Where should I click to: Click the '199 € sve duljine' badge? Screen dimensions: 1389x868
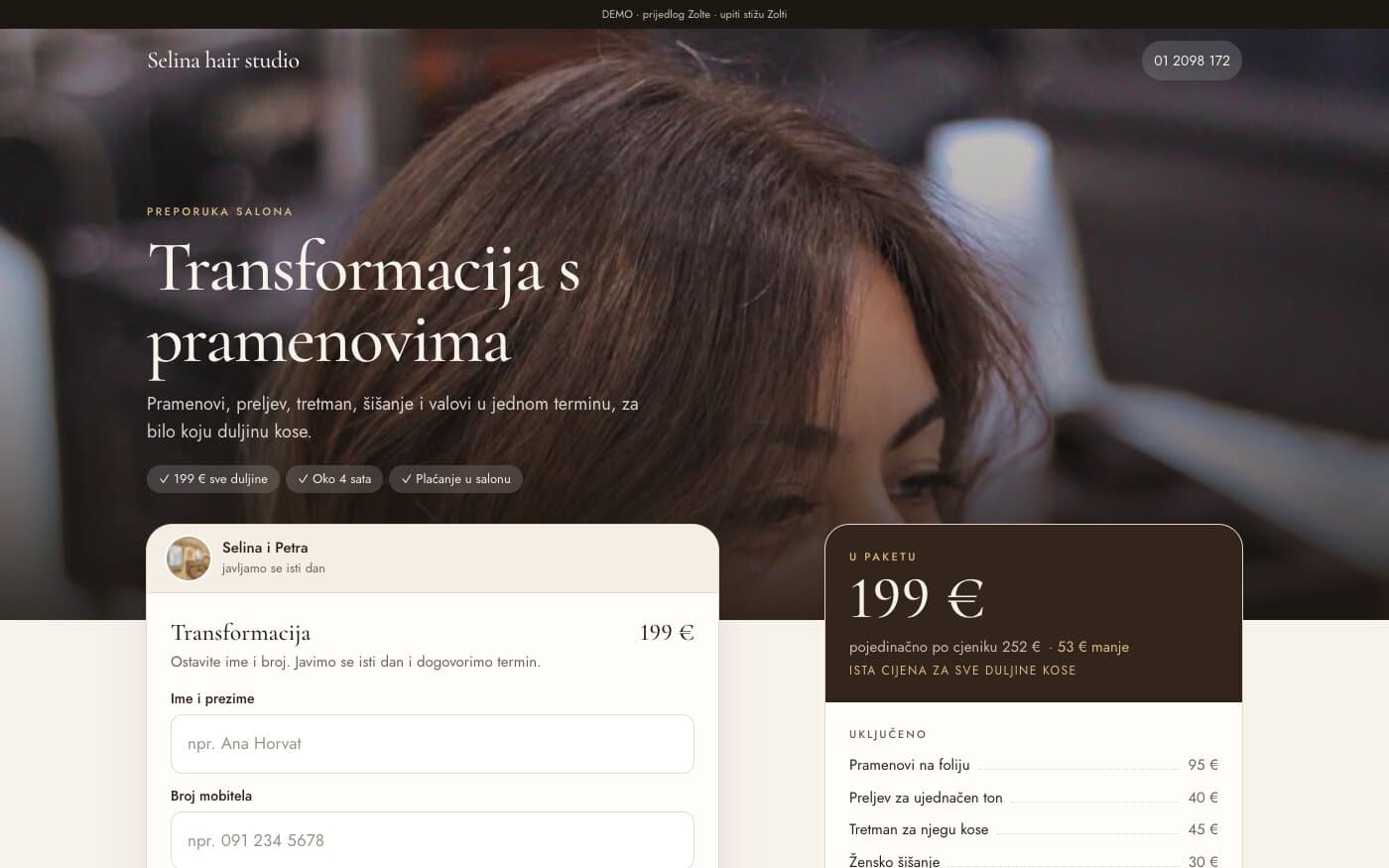tap(213, 479)
